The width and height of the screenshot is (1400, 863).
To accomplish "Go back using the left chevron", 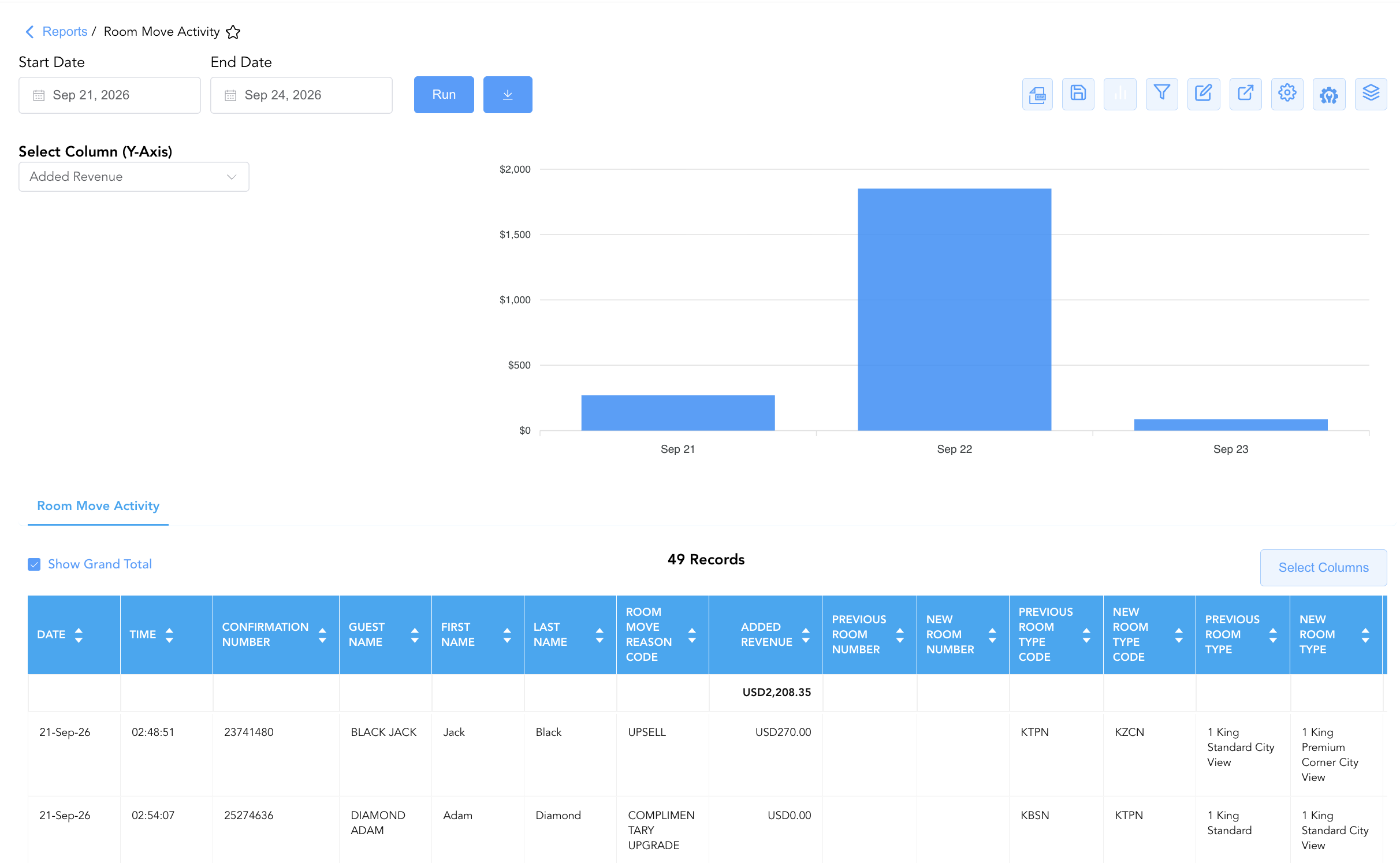I will tap(30, 32).
